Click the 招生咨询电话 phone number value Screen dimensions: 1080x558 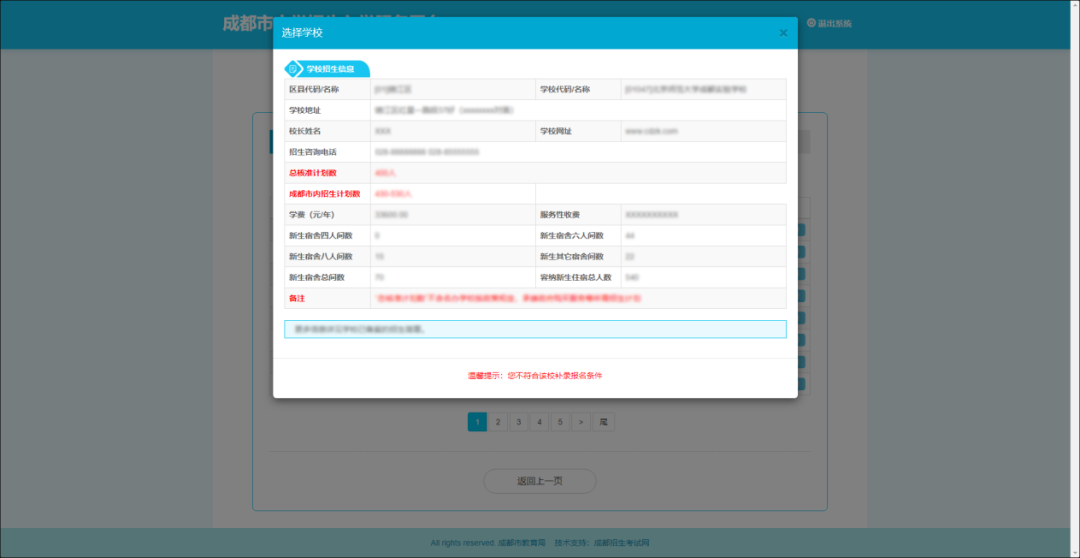pyautogui.click(x=427, y=152)
